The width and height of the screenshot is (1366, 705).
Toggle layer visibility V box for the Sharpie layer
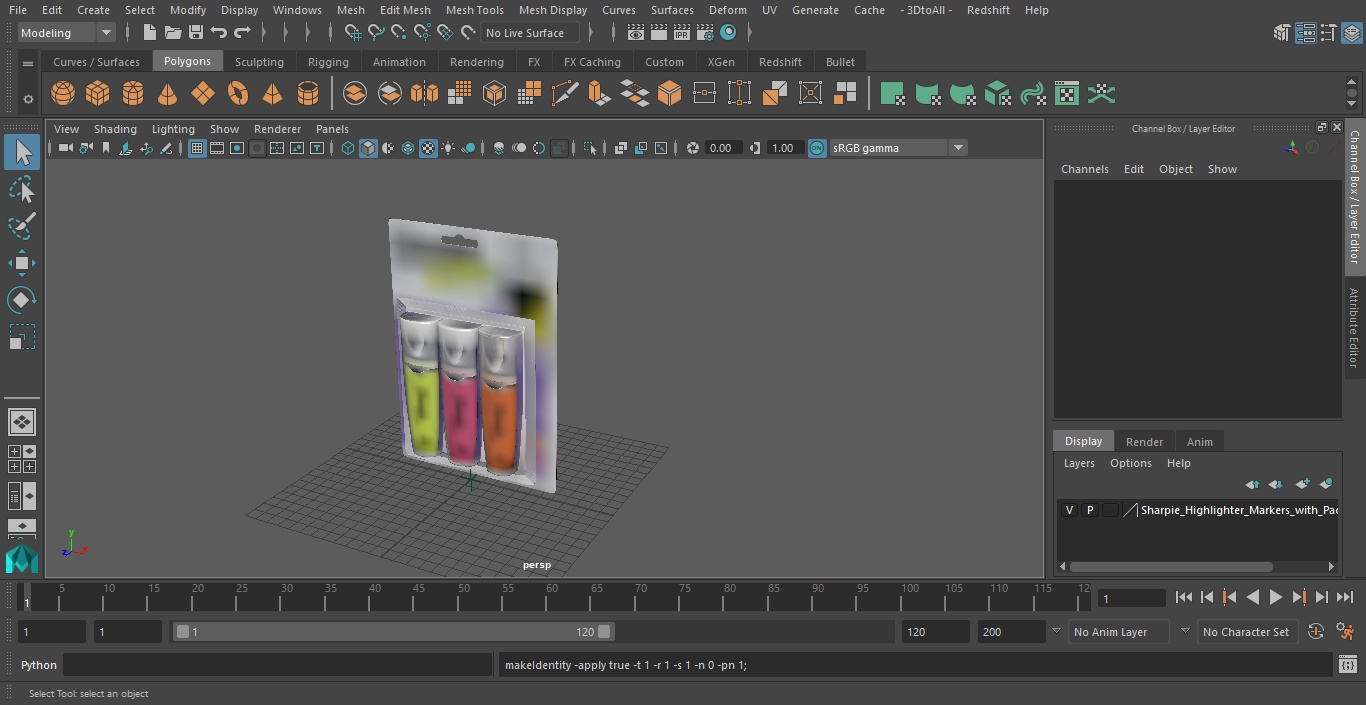[x=1069, y=510]
